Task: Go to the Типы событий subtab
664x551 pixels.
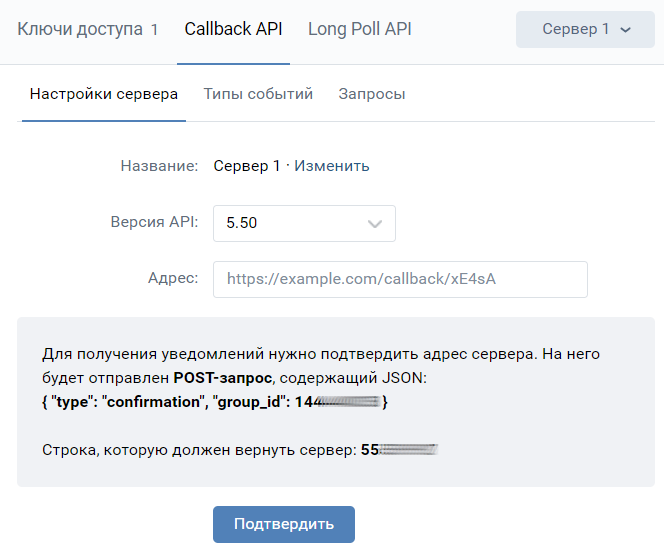Action: coord(258,94)
